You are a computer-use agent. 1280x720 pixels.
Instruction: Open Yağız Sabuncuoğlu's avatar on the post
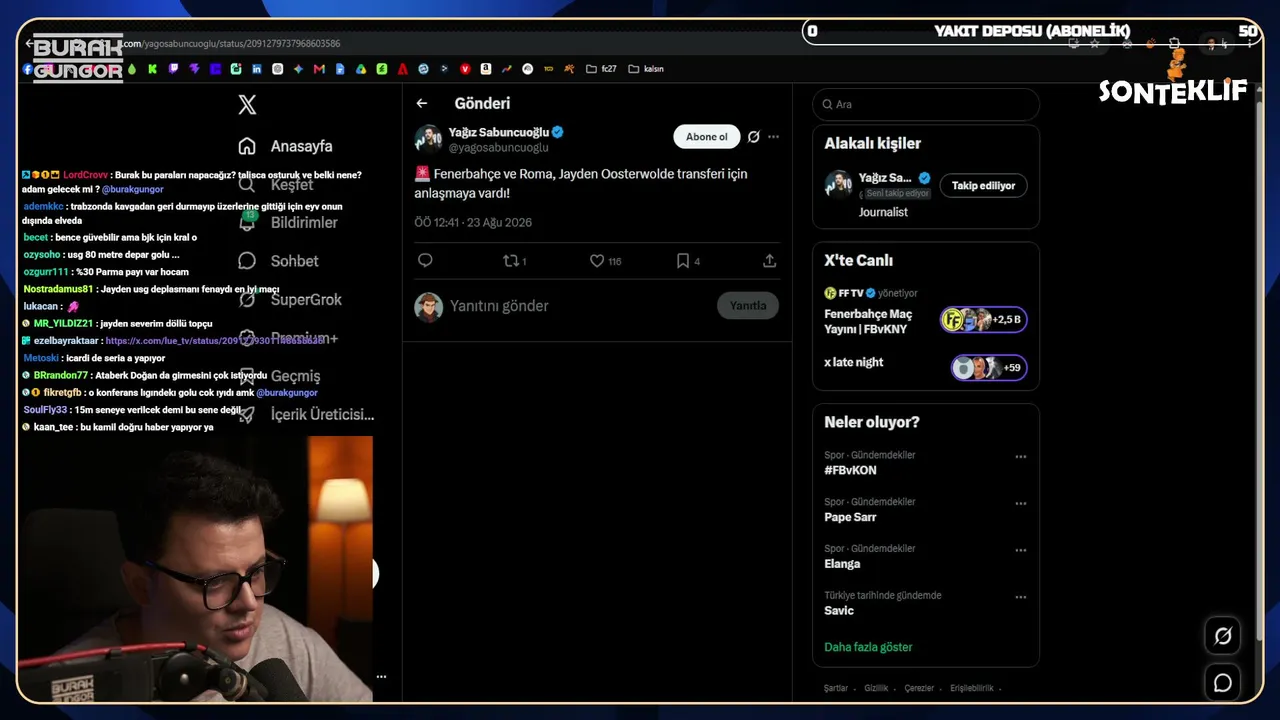point(428,139)
